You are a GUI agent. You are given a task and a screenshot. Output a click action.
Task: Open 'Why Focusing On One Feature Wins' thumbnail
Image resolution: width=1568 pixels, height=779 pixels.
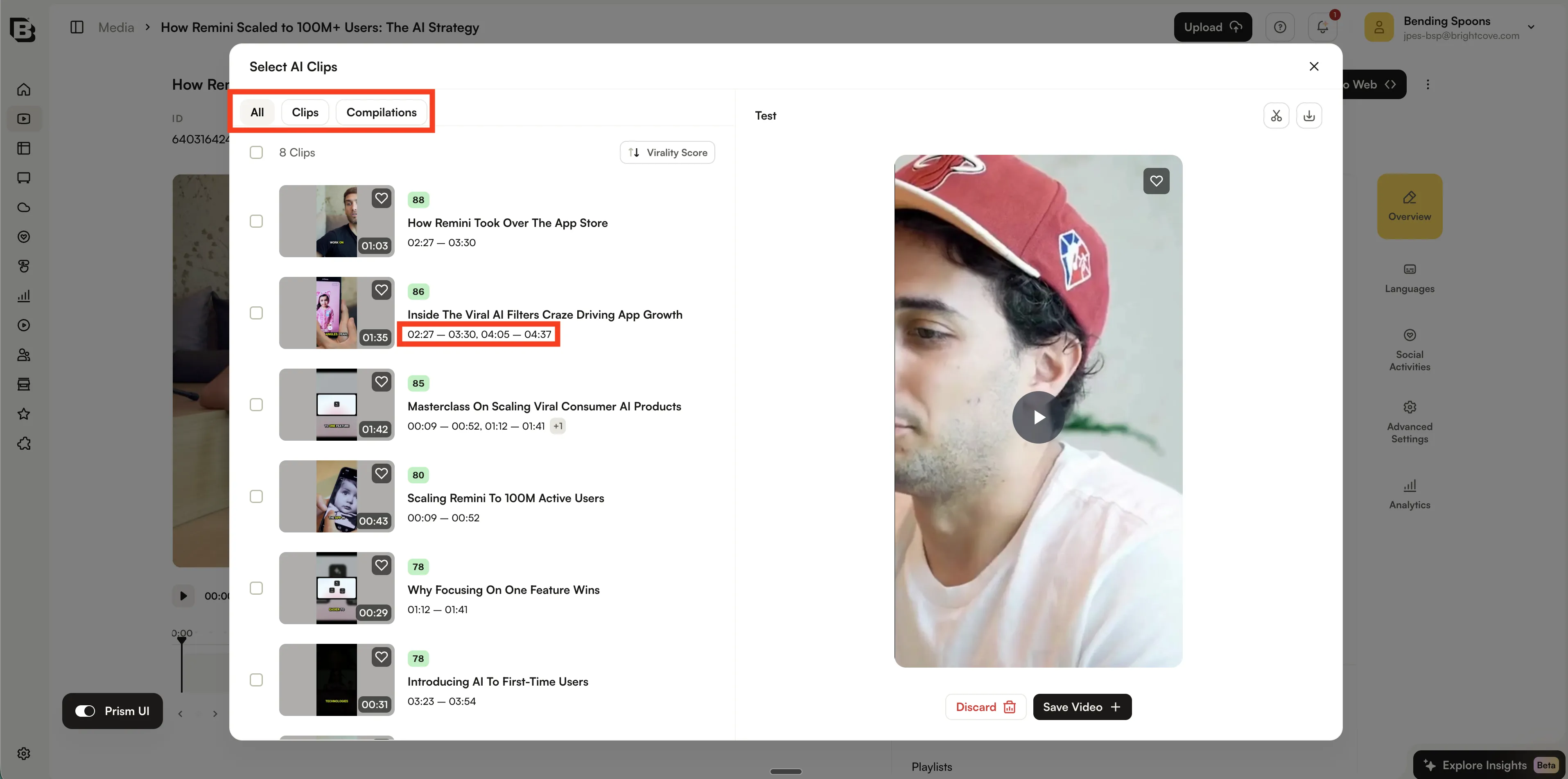point(336,589)
